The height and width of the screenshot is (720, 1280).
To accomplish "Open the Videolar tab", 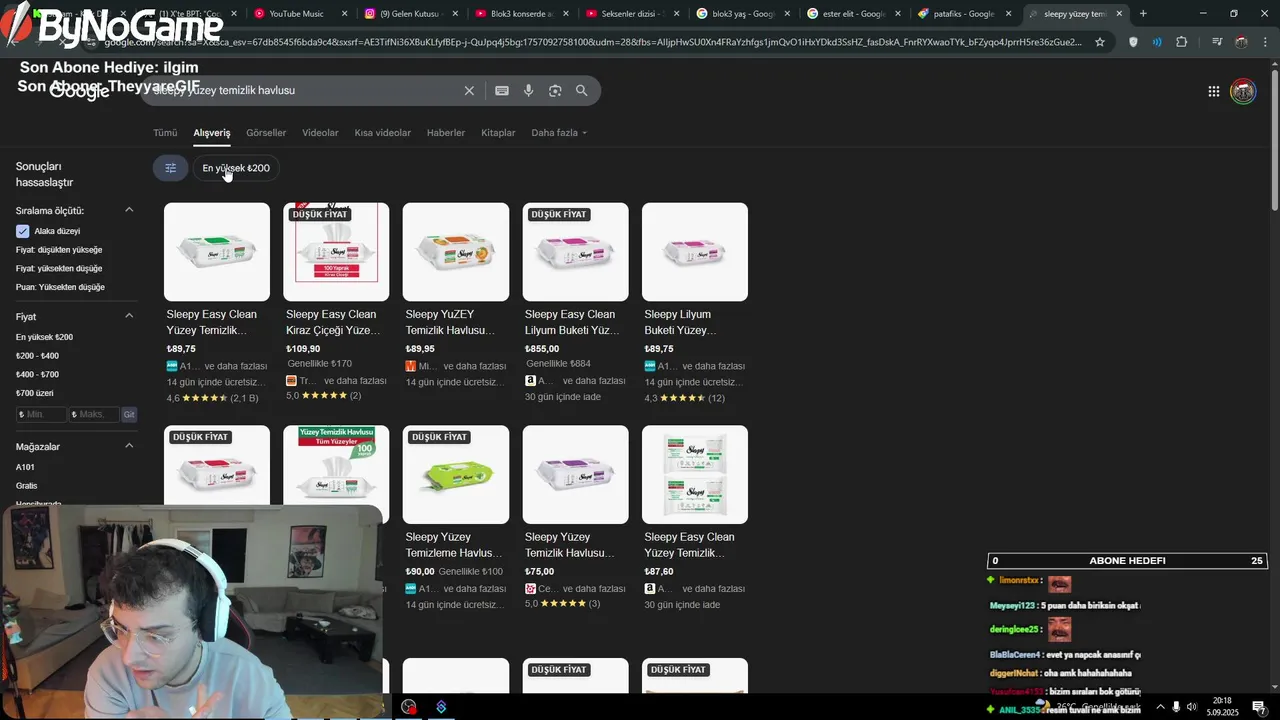I will (x=320, y=133).
